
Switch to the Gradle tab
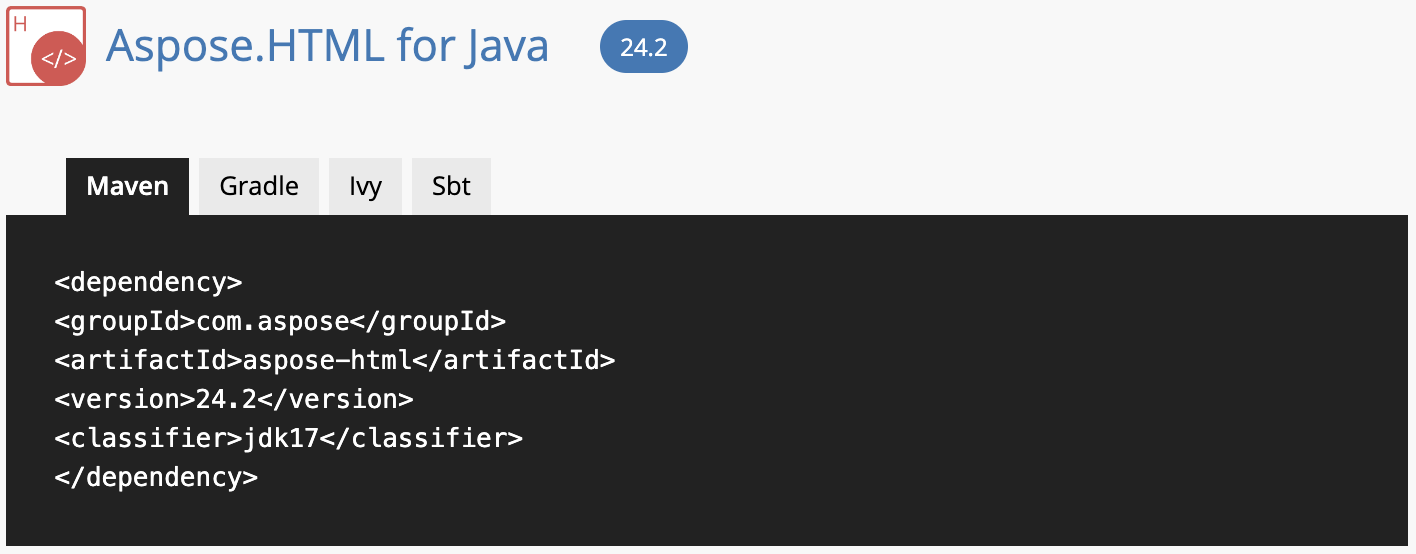[259, 186]
